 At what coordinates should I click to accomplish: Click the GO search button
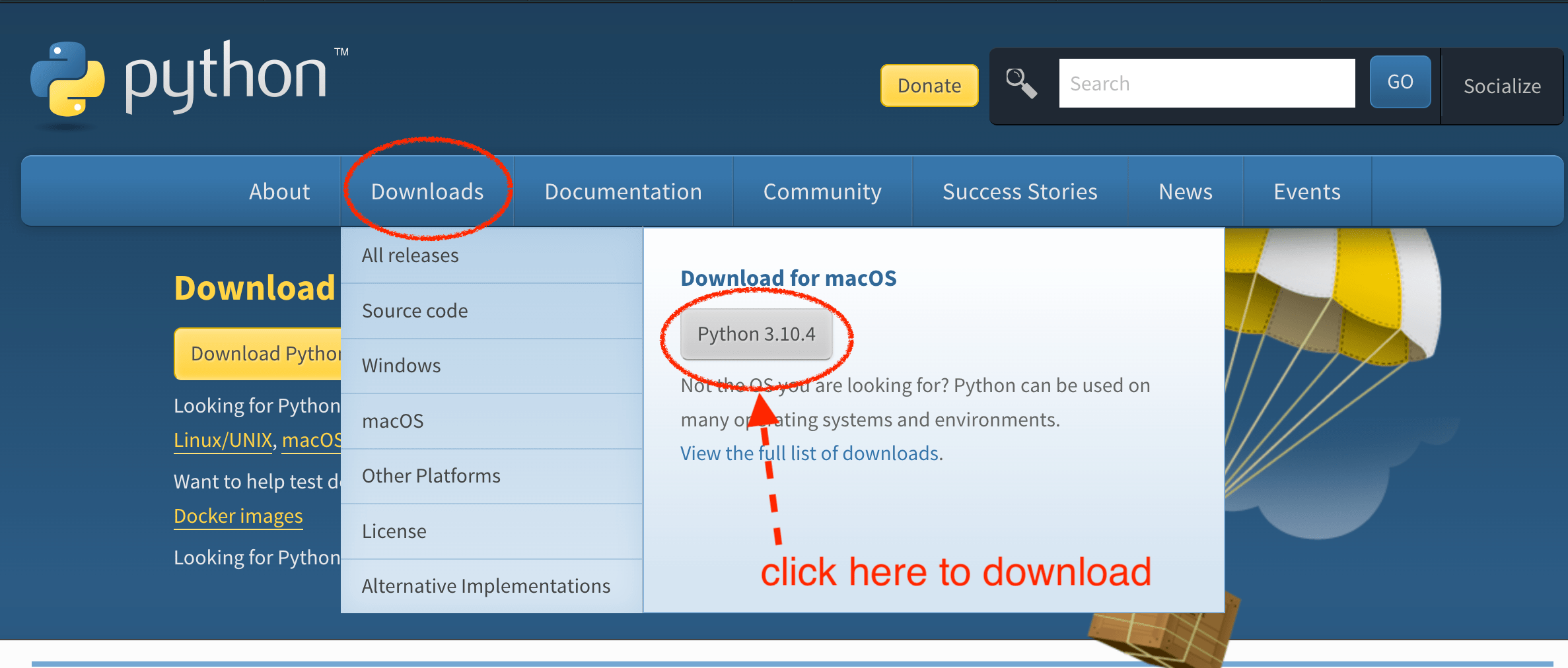1400,82
